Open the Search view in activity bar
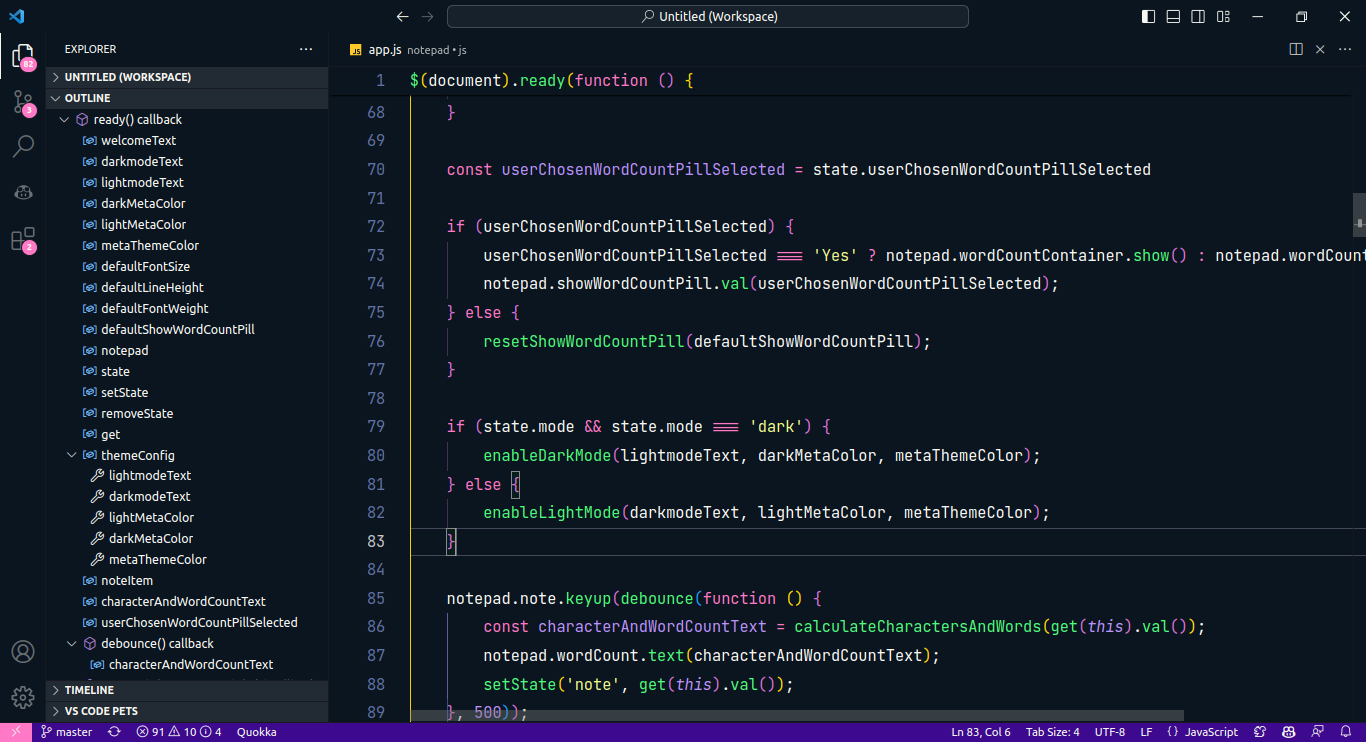This screenshot has width=1366, height=742. pos(22,147)
